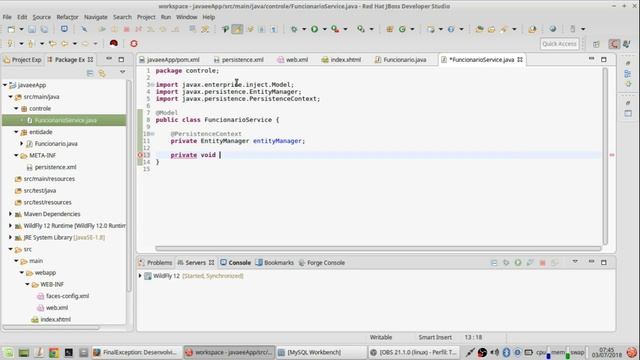Screen dimensions: 640x360
Task: Click the Bluetooth tray icon
Action: [x=506, y=352]
